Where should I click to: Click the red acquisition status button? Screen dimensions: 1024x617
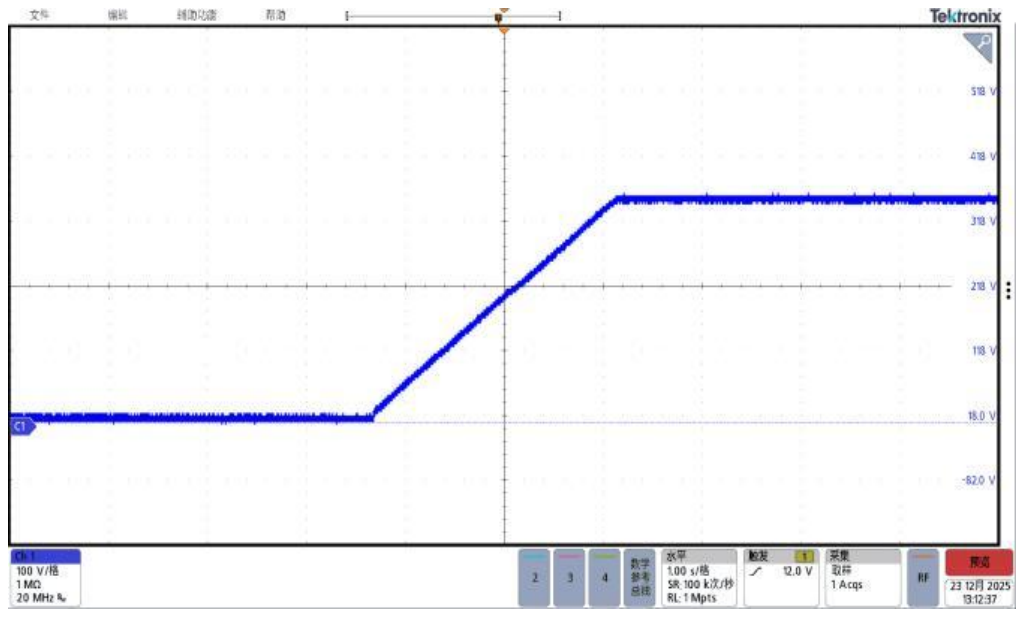point(979,562)
